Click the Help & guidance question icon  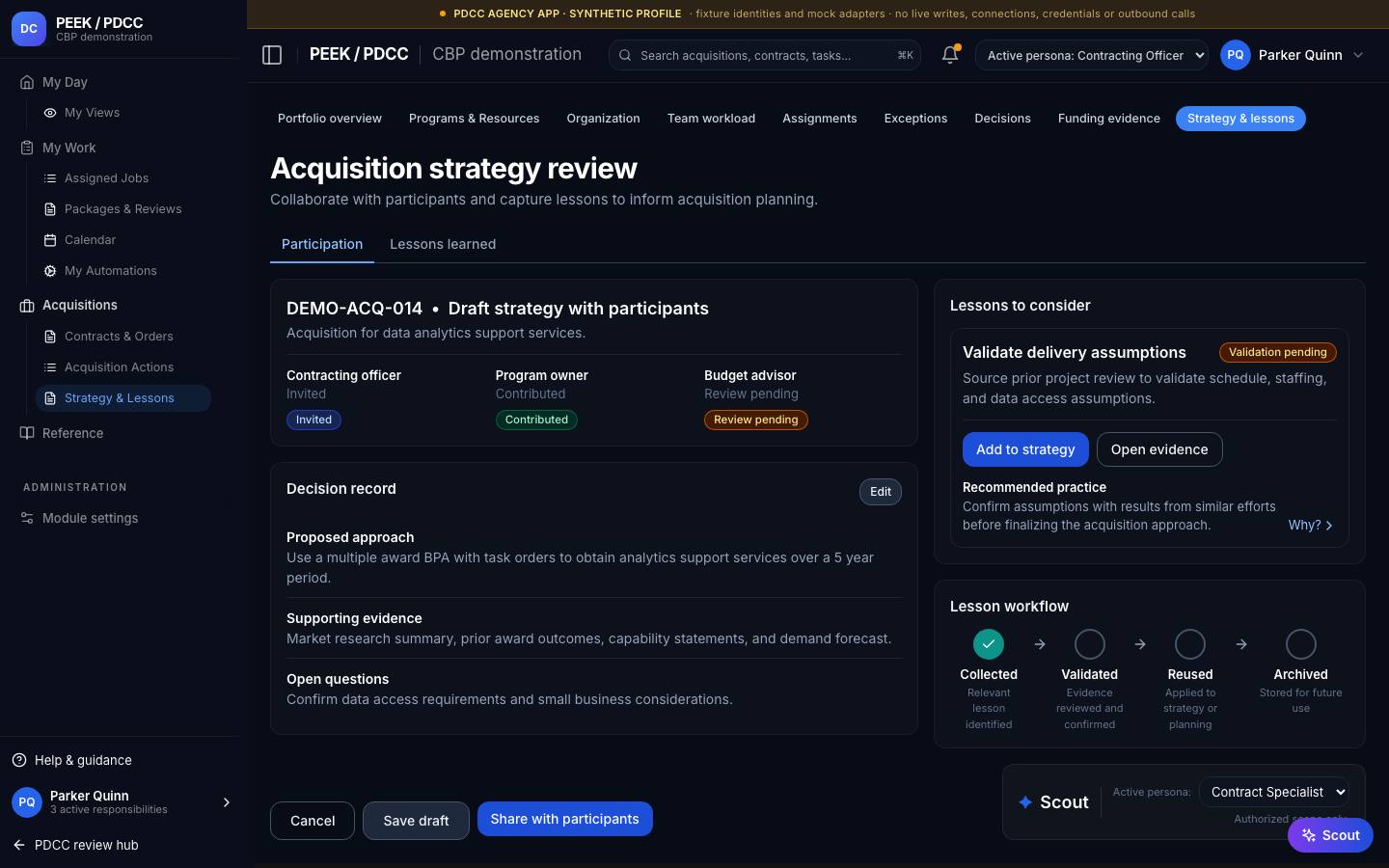click(19, 760)
